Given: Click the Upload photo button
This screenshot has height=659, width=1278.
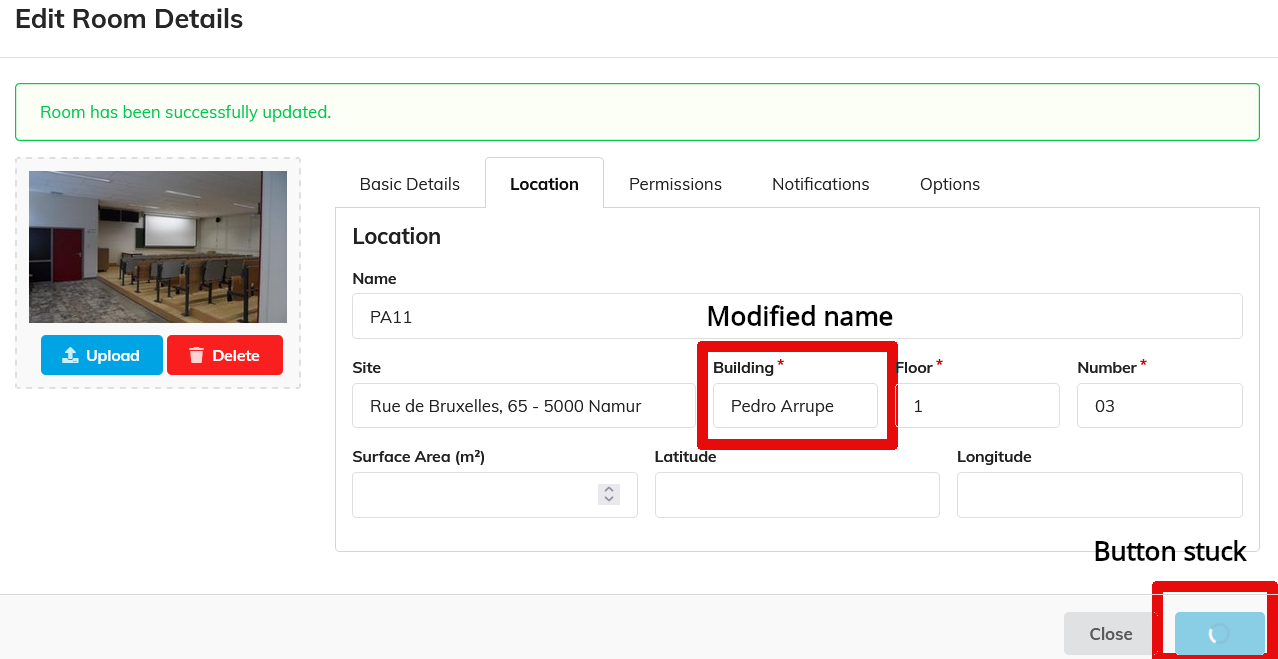Looking at the screenshot, I should [100, 355].
